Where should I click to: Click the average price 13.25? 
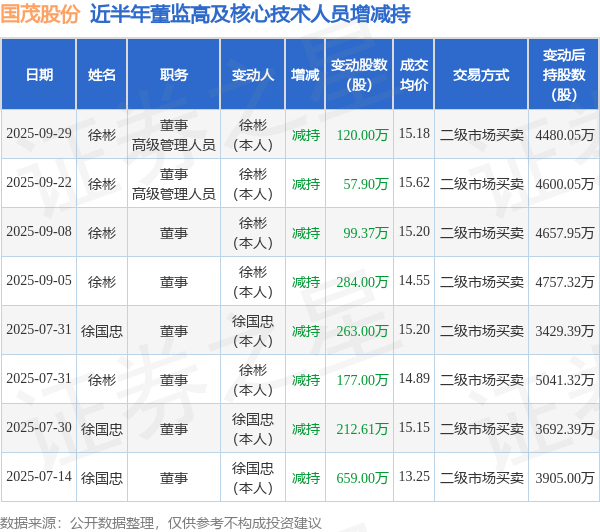[x=414, y=477]
